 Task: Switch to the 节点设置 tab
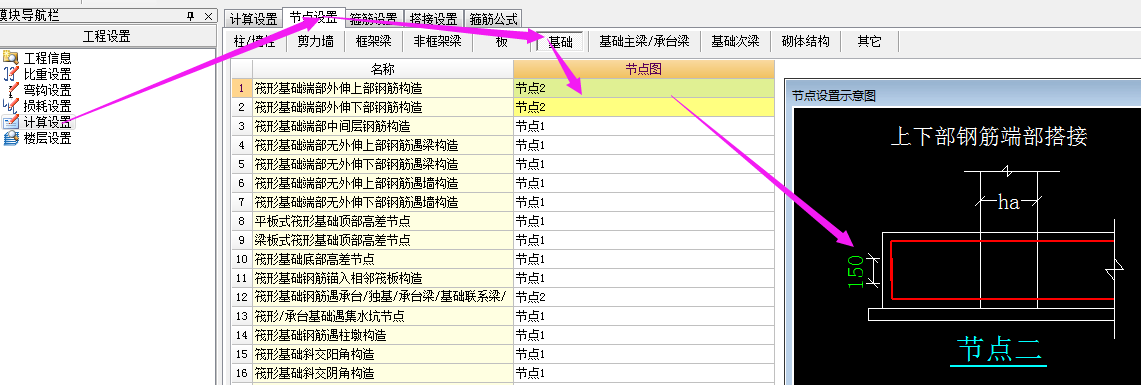313,17
